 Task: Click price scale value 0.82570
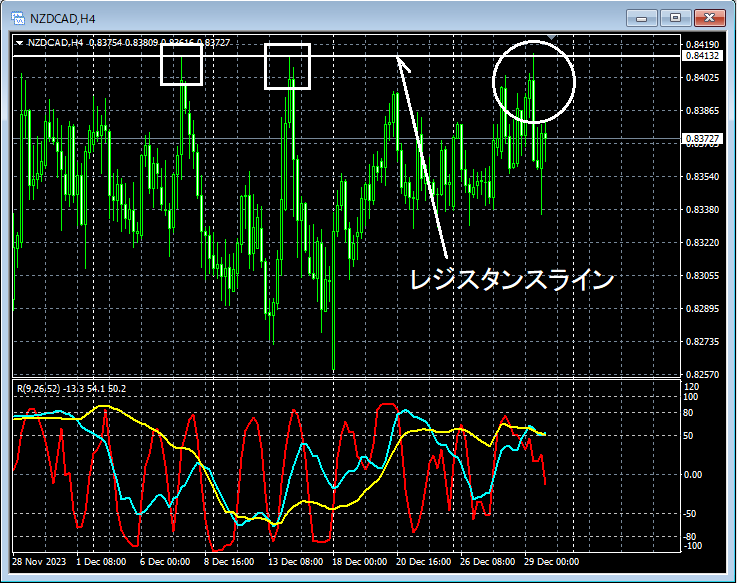[x=703, y=375]
